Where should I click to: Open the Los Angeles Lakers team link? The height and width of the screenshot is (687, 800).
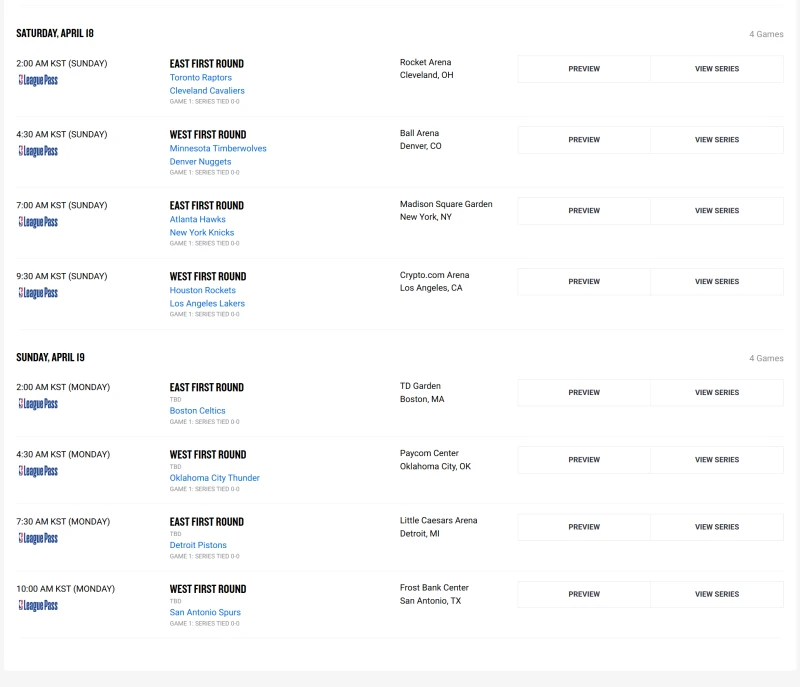[x=207, y=303]
